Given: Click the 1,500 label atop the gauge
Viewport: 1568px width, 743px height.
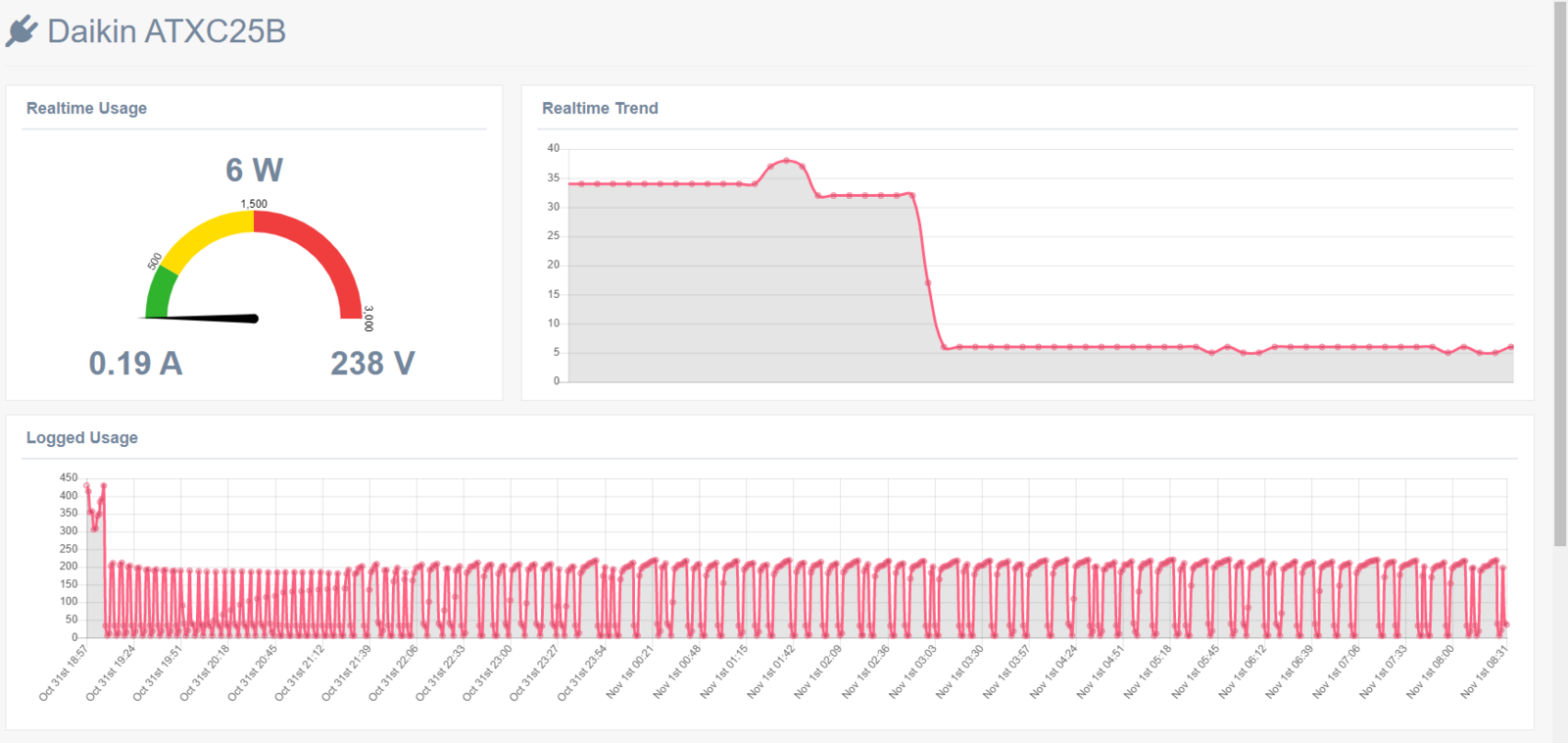Looking at the screenshot, I should [x=254, y=204].
